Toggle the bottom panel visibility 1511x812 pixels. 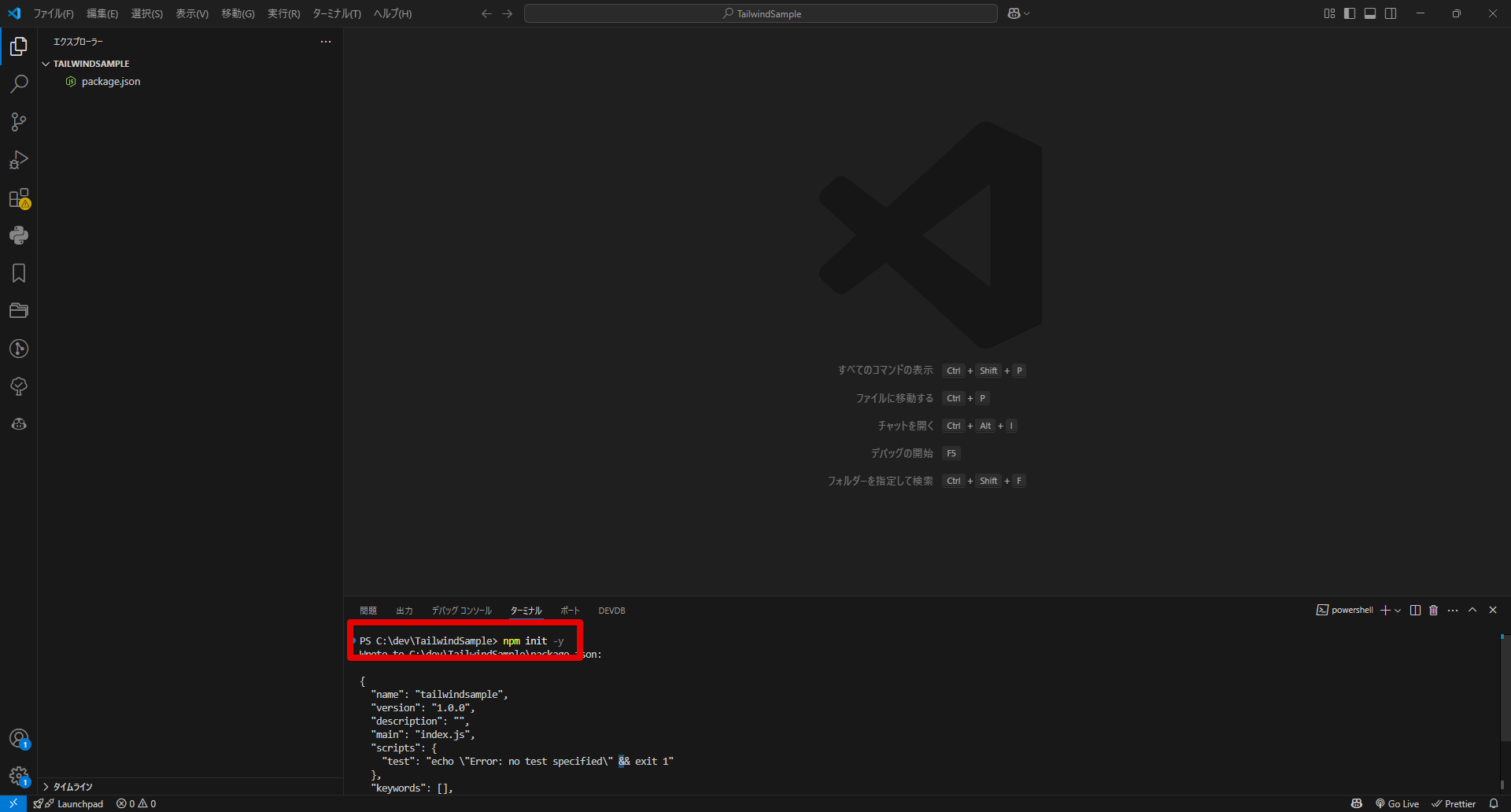tap(1370, 13)
